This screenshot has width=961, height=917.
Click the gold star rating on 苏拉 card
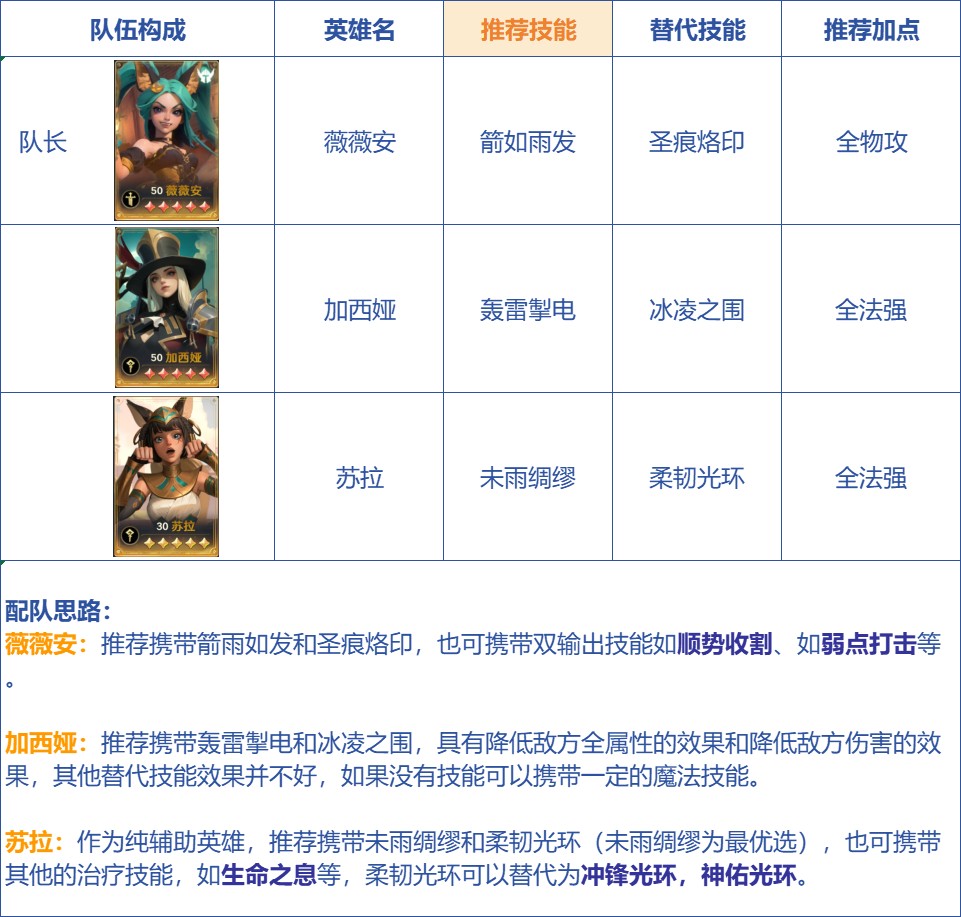pyautogui.click(x=177, y=542)
